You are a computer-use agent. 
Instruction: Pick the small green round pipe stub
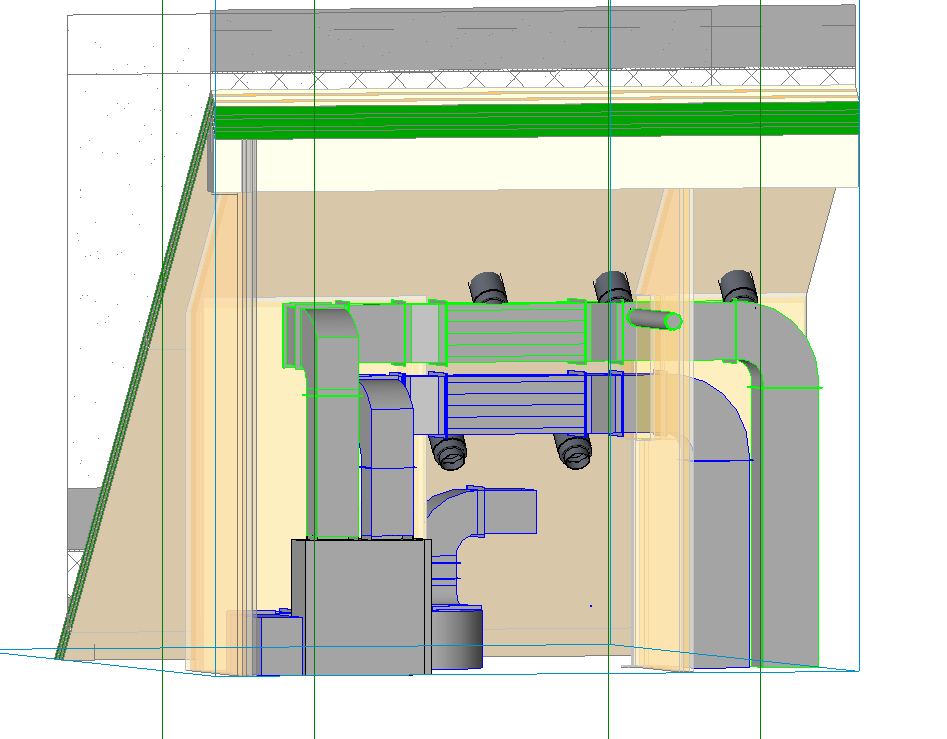(656, 320)
